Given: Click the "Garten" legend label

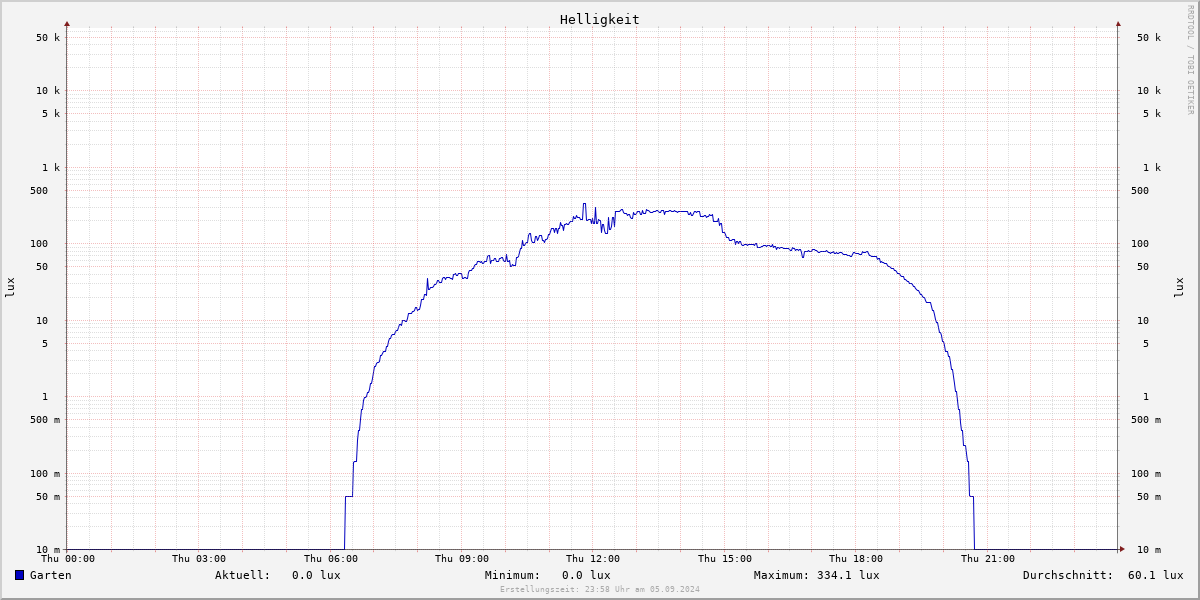Looking at the screenshot, I should [51, 575].
